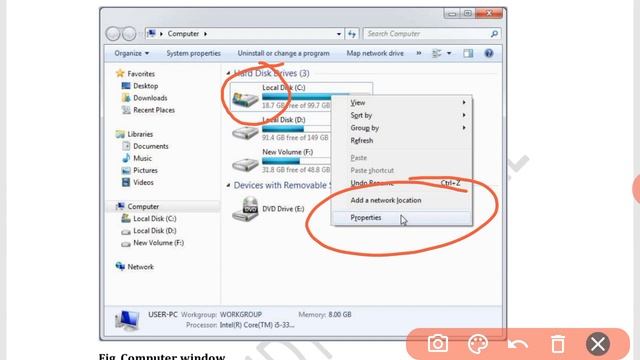This screenshot has width=640, height=360.
Task: Click the undo arrow in orange toolbar
Action: coord(518,344)
